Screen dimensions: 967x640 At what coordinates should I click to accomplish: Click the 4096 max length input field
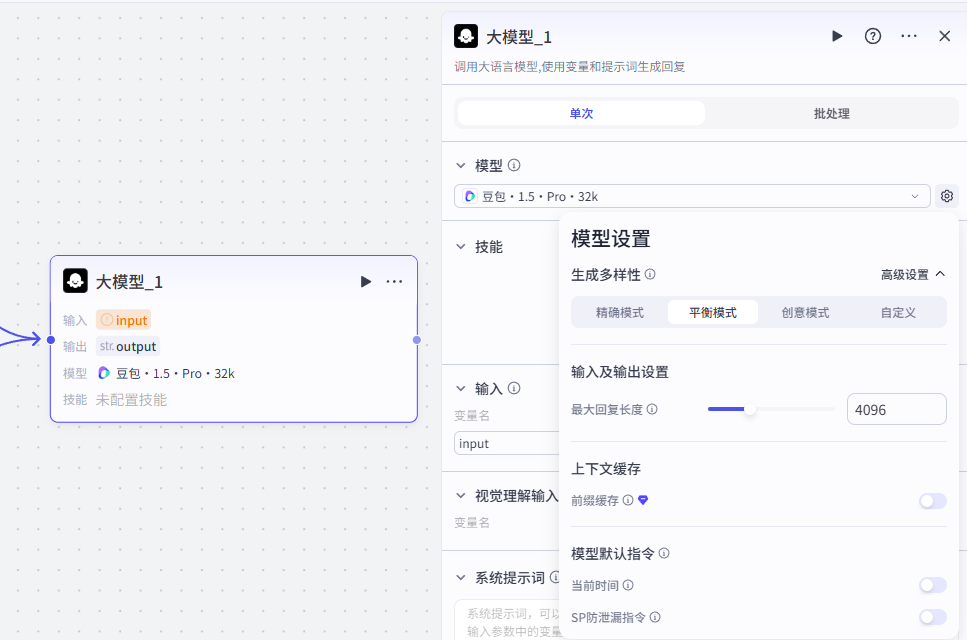click(x=895, y=409)
